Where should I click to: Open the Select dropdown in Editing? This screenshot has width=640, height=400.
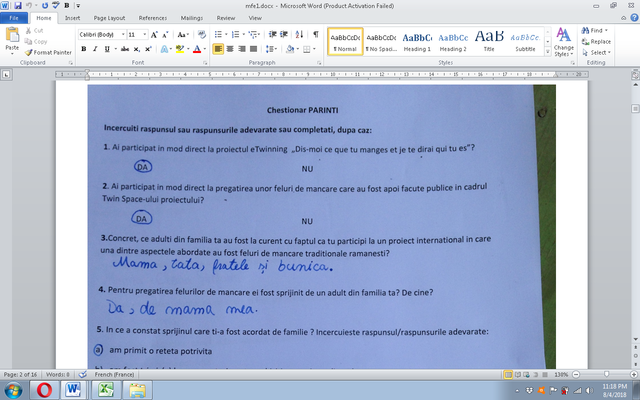click(596, 52)
